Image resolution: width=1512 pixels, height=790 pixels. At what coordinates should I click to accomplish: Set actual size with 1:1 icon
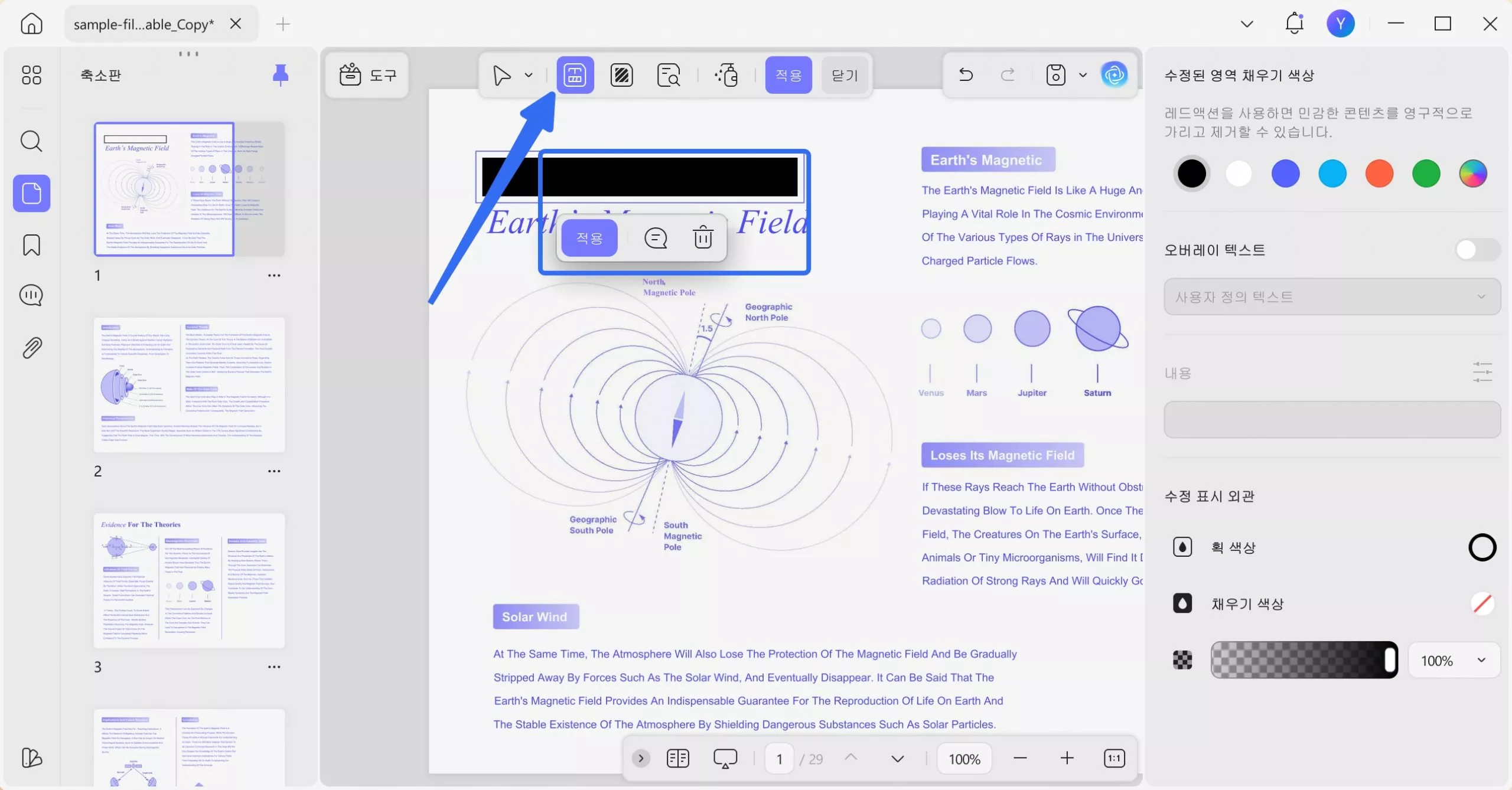1114,758
